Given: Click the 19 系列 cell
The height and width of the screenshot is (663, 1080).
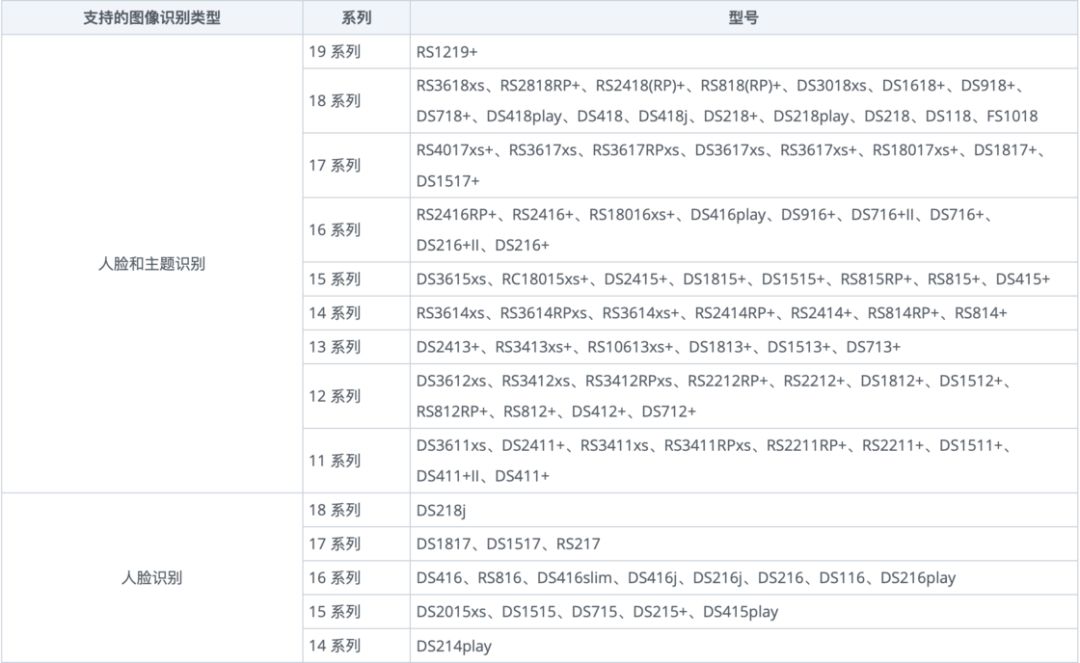Looking at the screenshot, I should (334, 52).
